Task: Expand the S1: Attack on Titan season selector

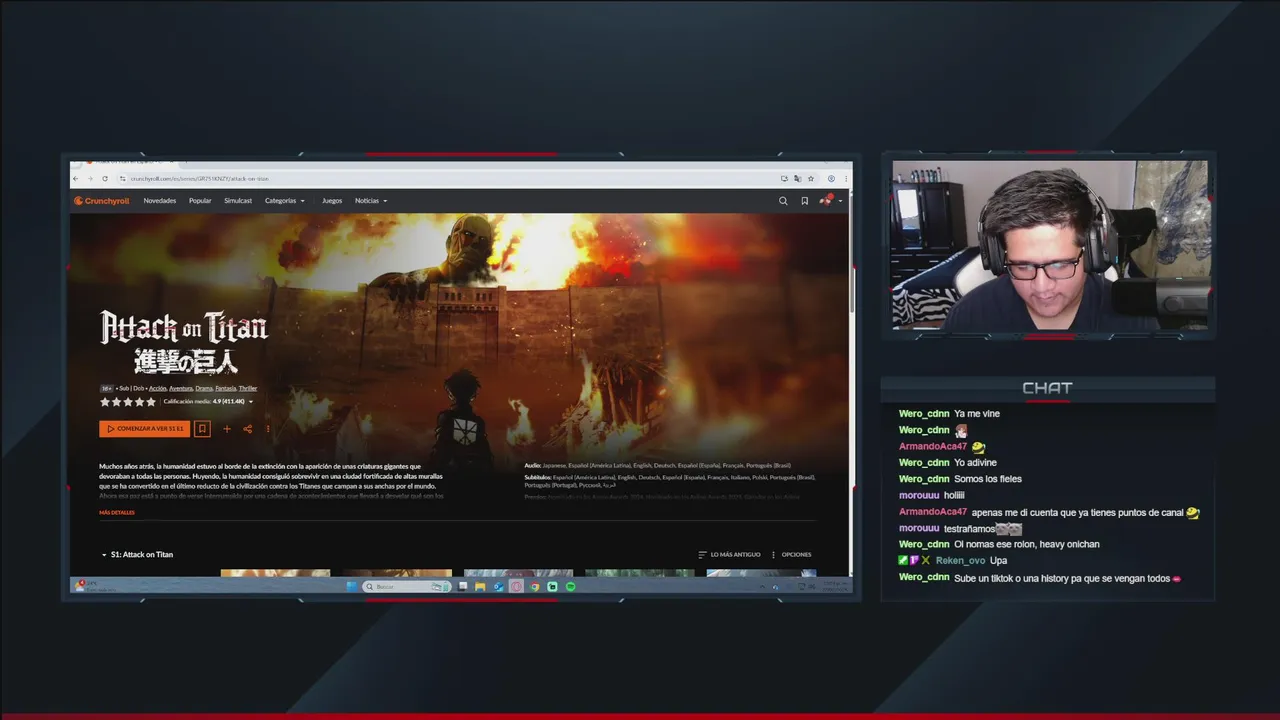Action: click(x=137, y=554)
